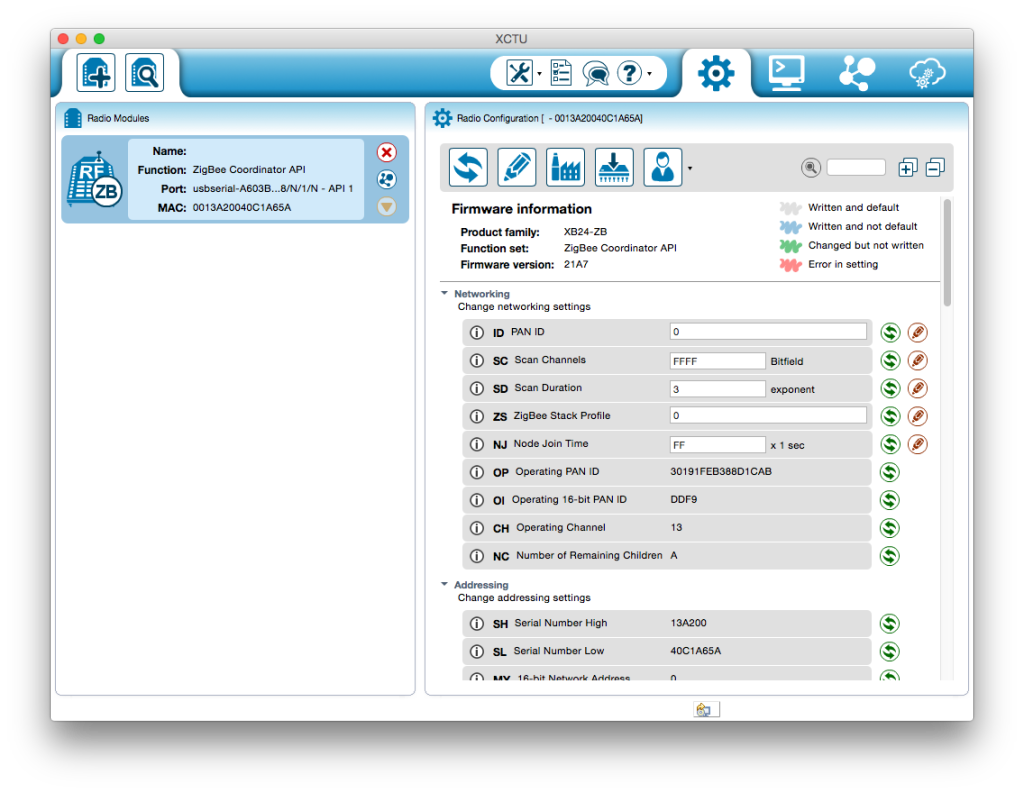1024x793 pixels.
Task: Switch to the Network working mode tab
Action: coord(857,73)
